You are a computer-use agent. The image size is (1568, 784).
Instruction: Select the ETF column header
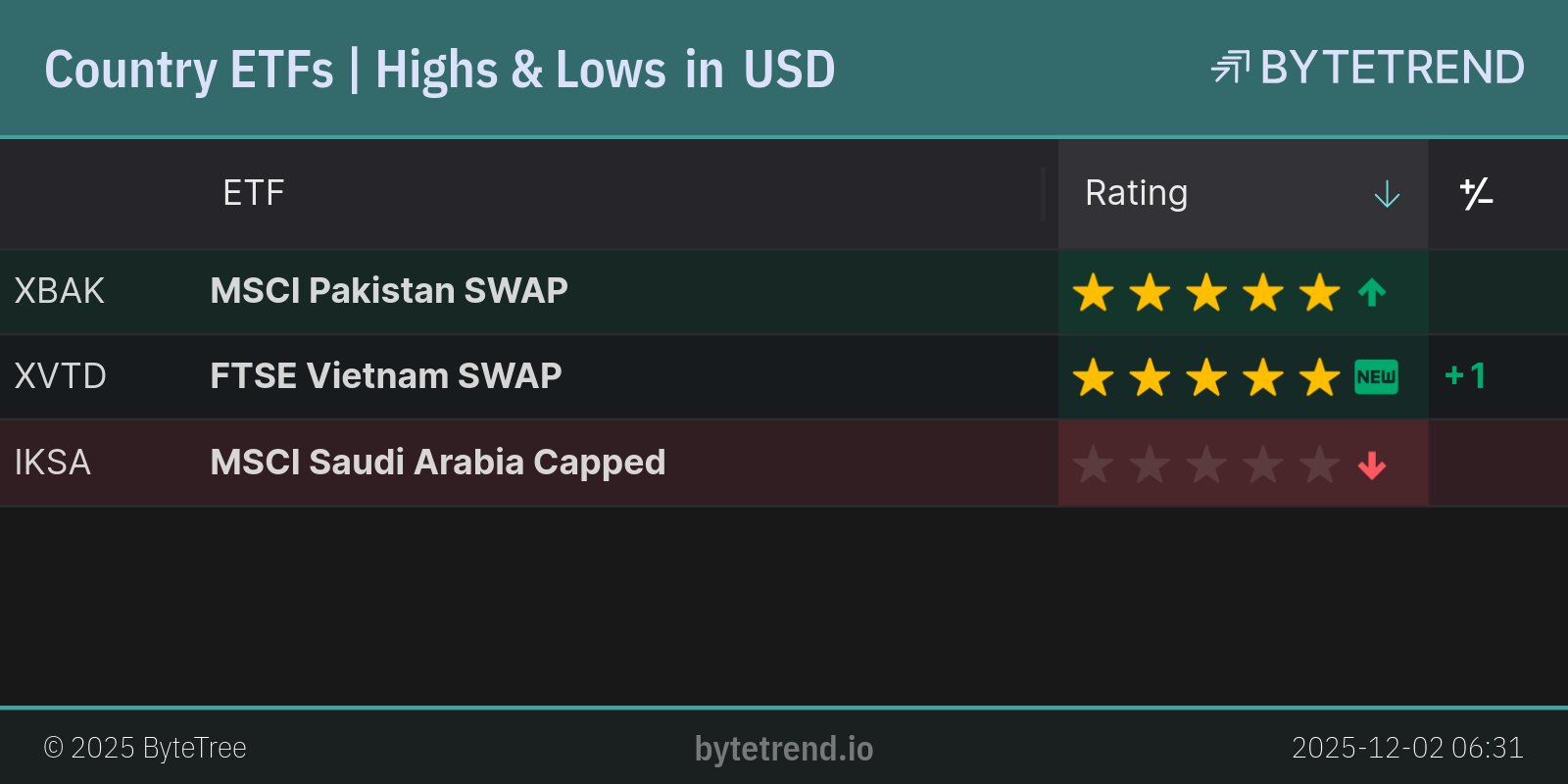(253, 193)
